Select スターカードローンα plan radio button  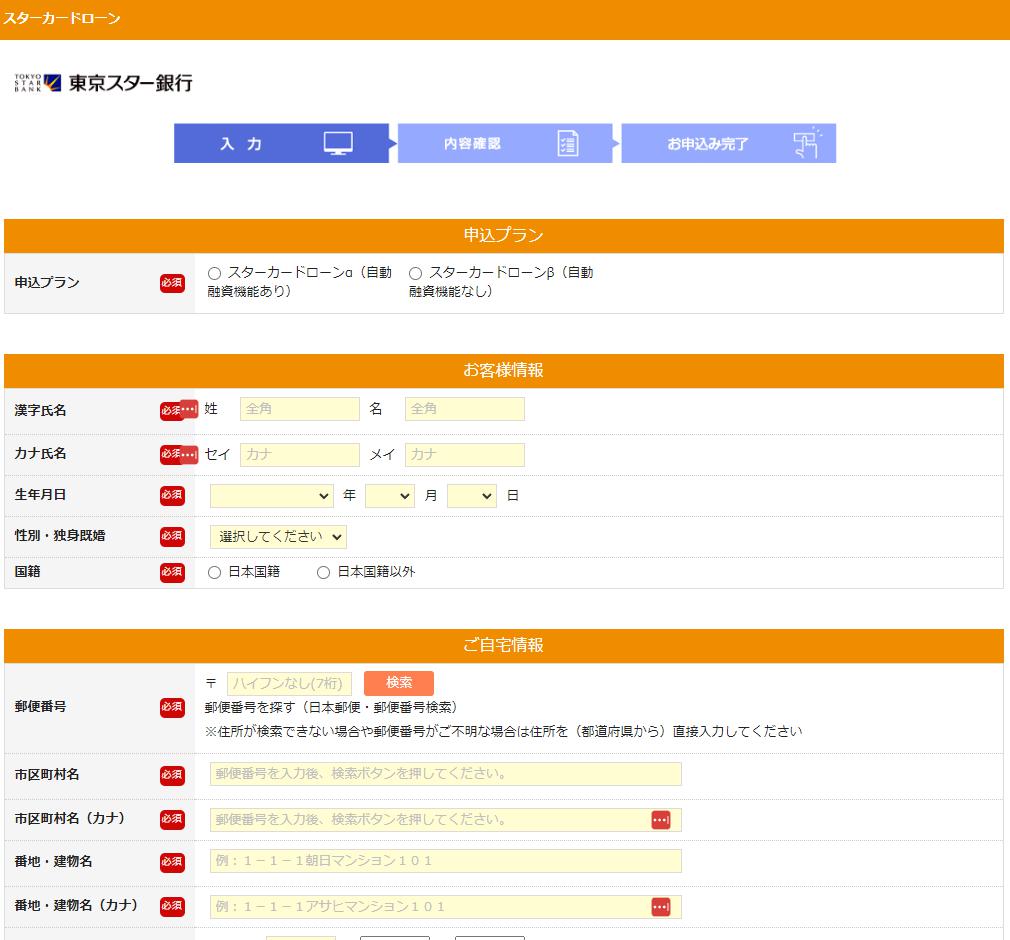click(x=214, y=273)
